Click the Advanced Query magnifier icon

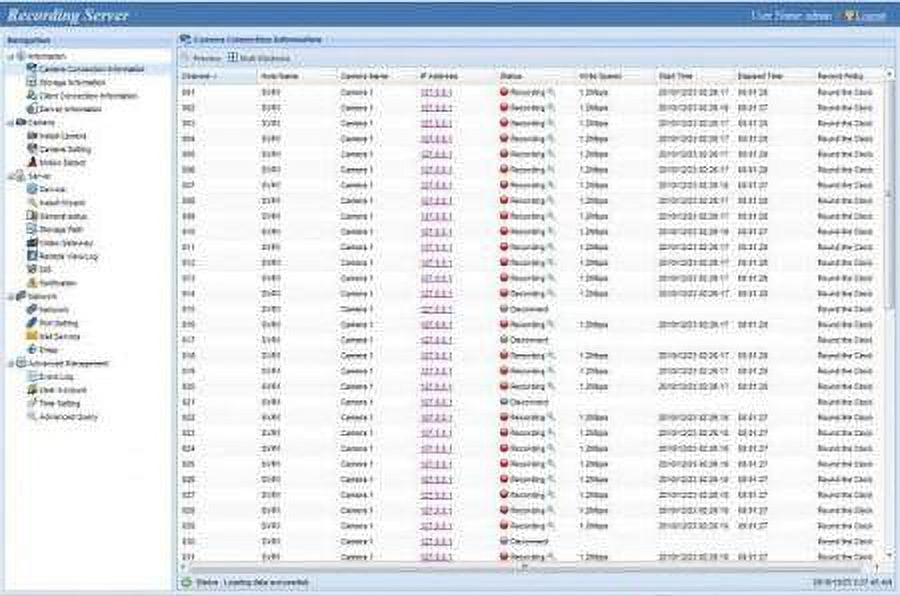pos(33,416)
